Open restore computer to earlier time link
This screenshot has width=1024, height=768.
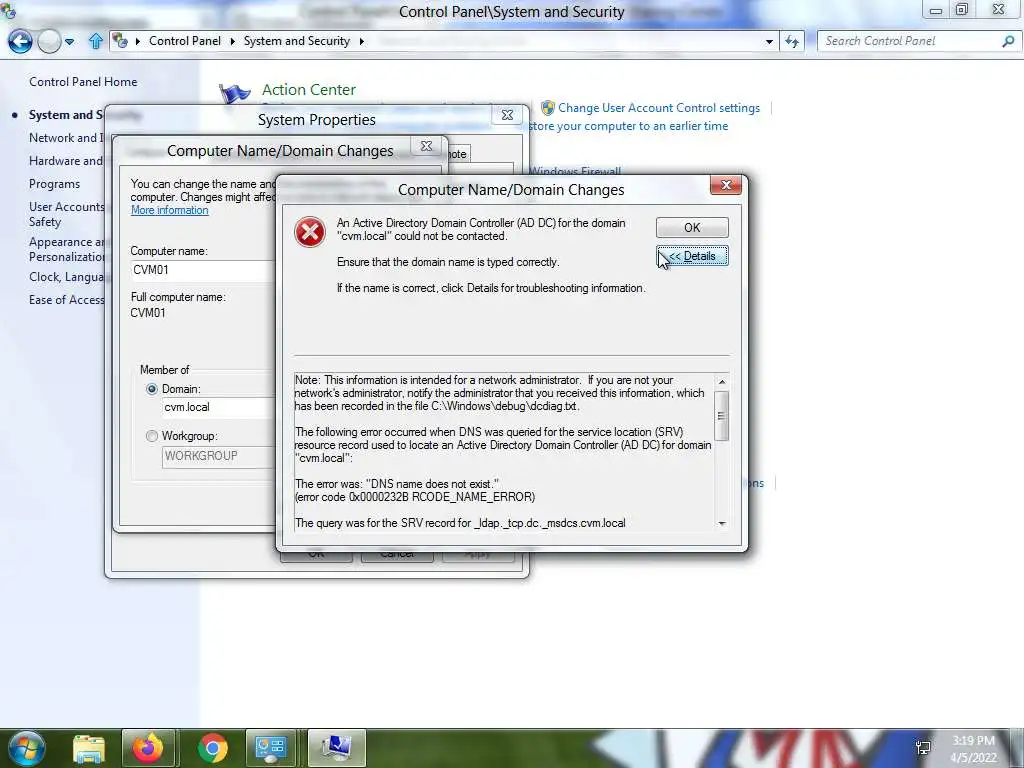coord(628,126)
